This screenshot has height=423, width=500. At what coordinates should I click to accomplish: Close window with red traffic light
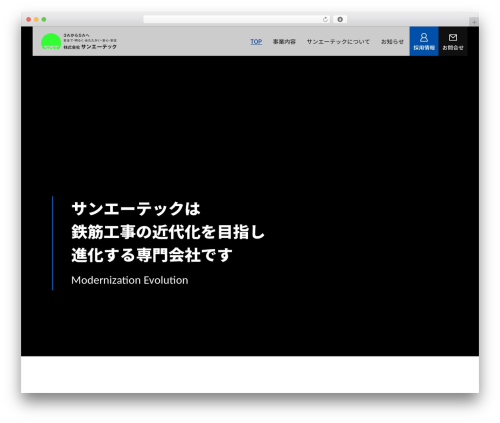(x=29, y=19)
